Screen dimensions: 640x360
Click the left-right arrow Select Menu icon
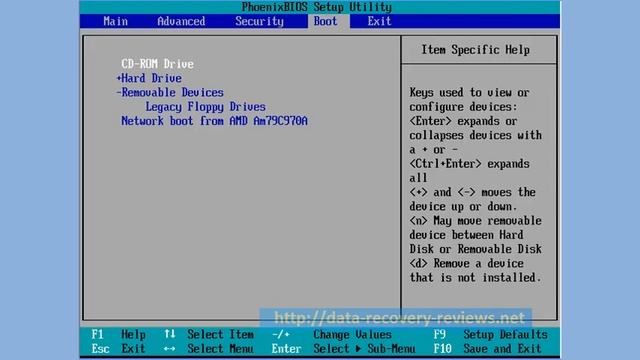tap(169, 349)
